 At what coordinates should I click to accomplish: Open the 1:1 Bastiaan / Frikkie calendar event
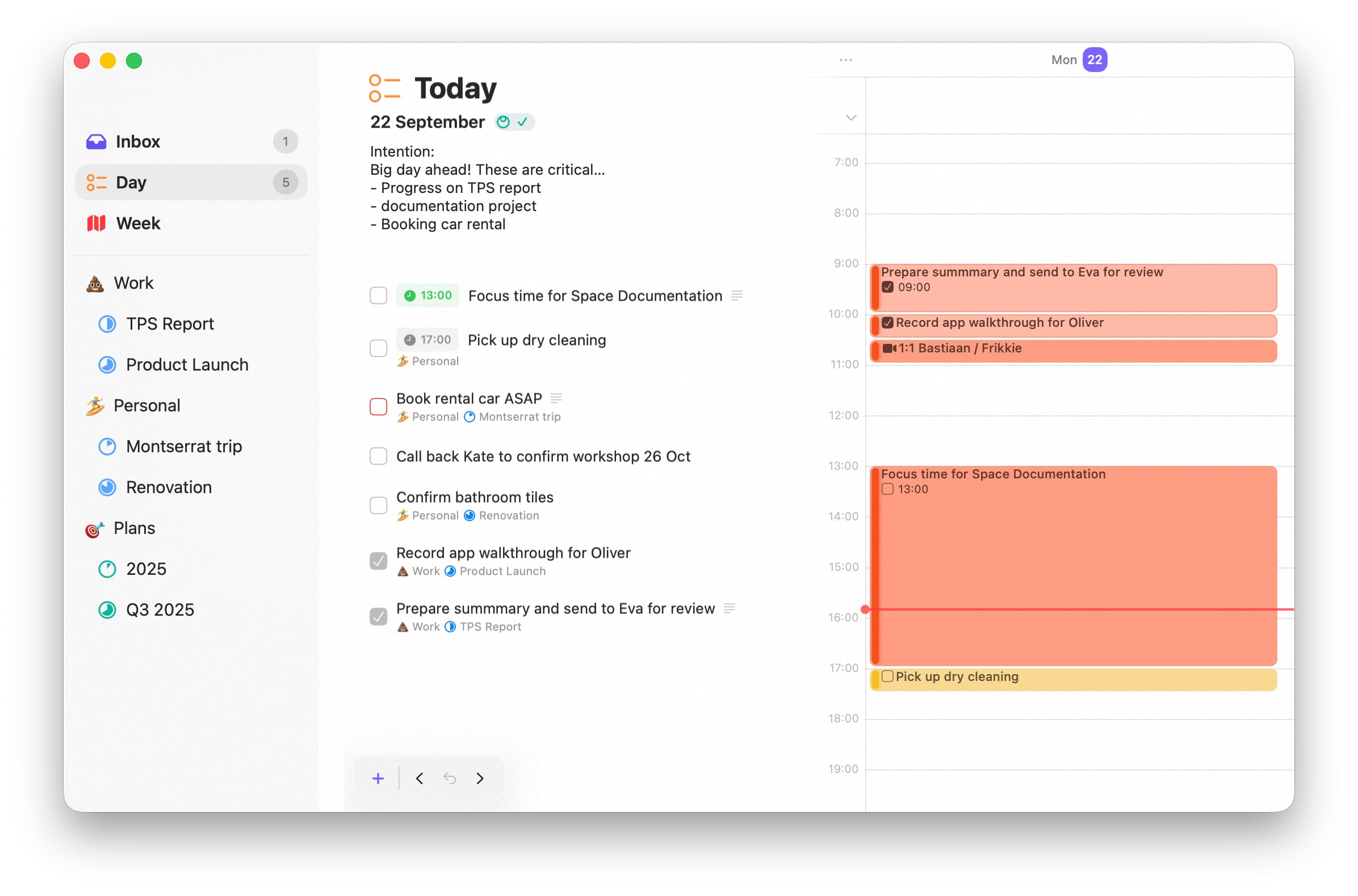[x=971, y=348]
